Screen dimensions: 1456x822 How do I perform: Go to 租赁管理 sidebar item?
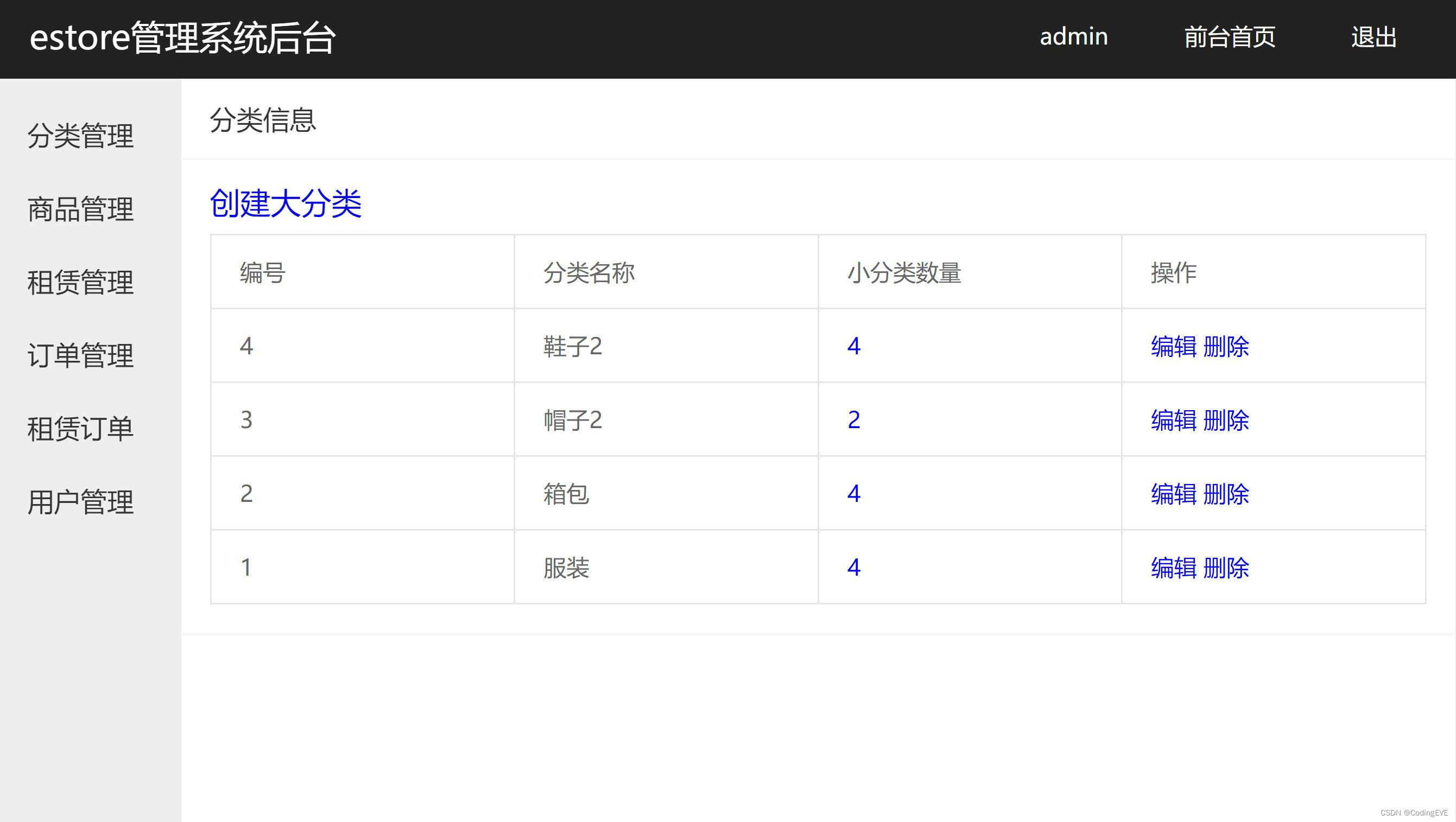[x=80, y=283]
